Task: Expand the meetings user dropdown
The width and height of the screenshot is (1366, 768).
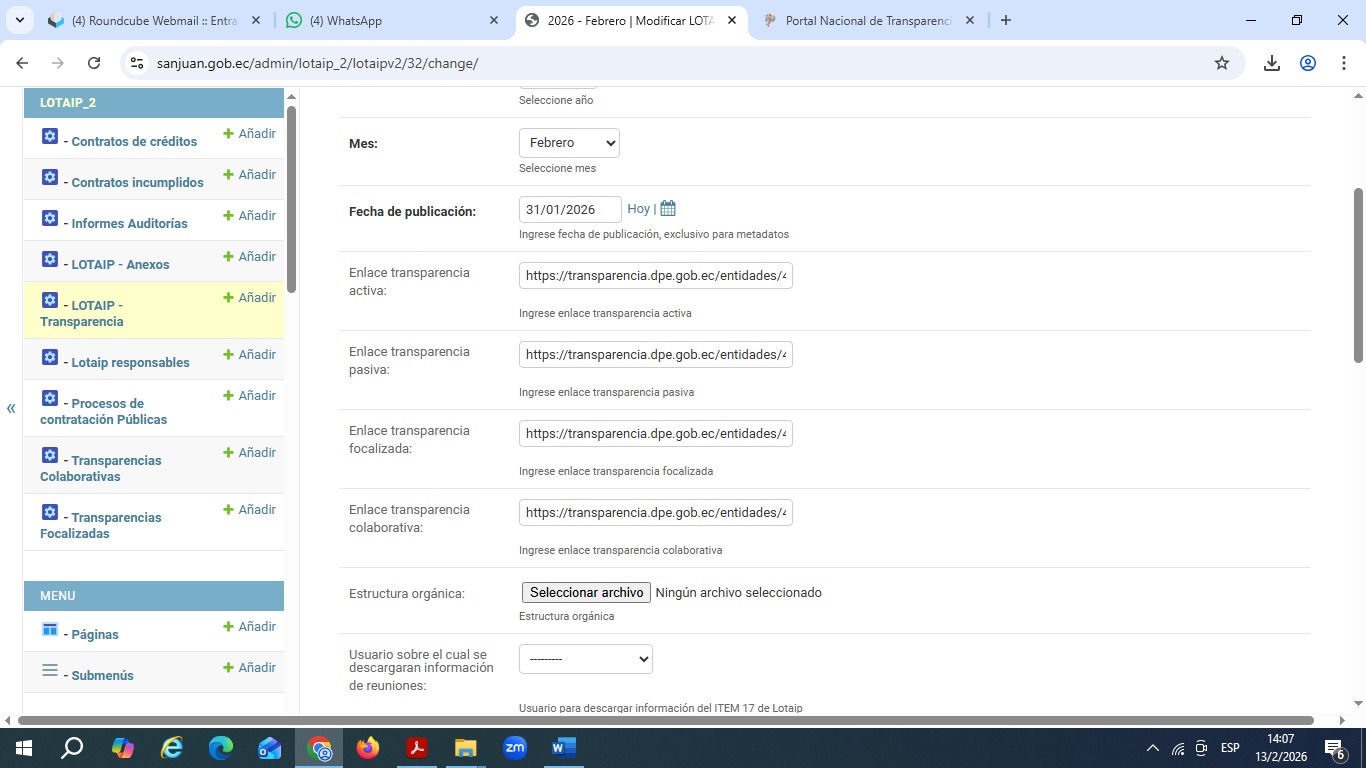Action: pos(585,659)
